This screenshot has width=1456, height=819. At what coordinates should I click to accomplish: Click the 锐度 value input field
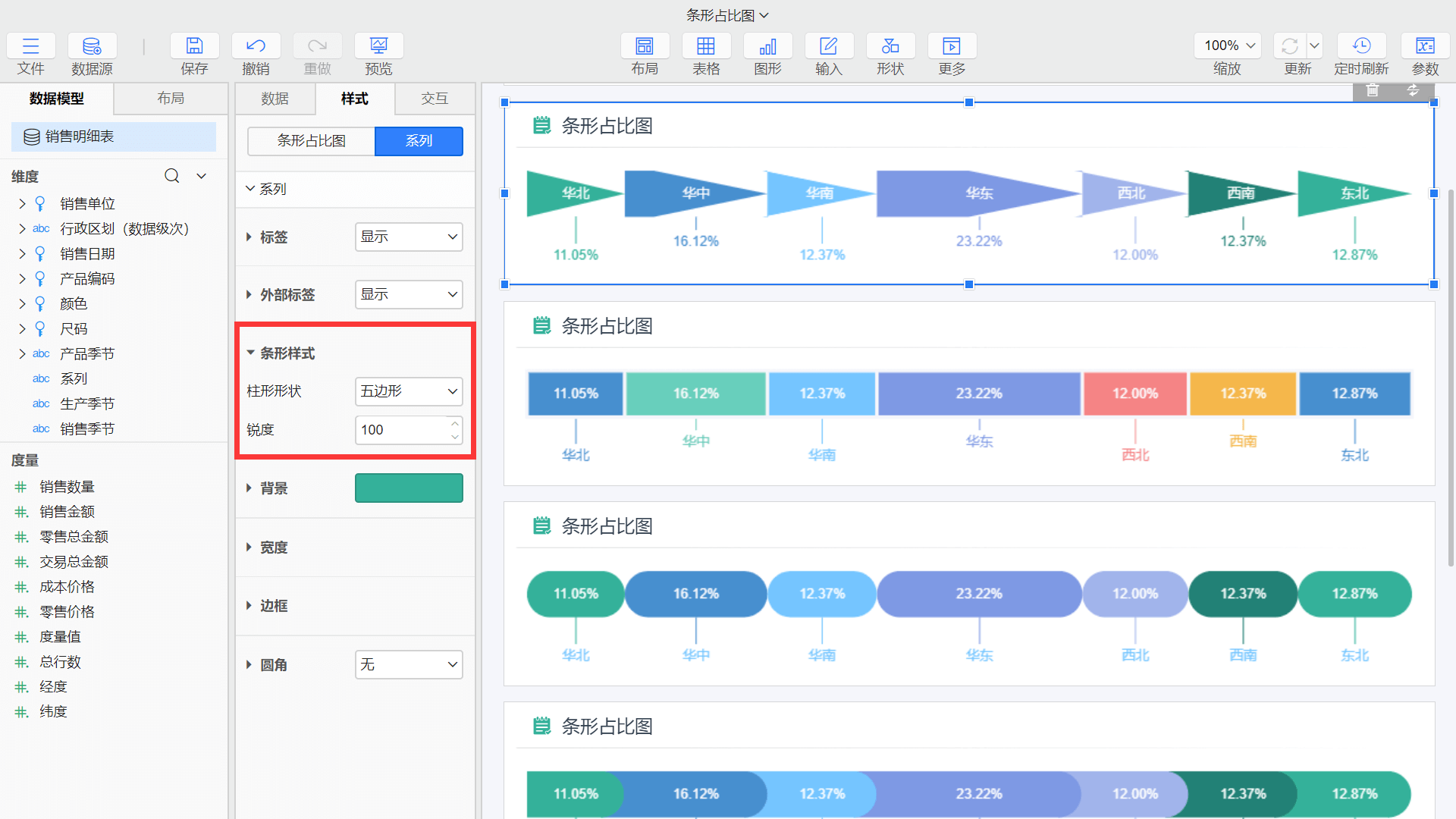[402, 430]
